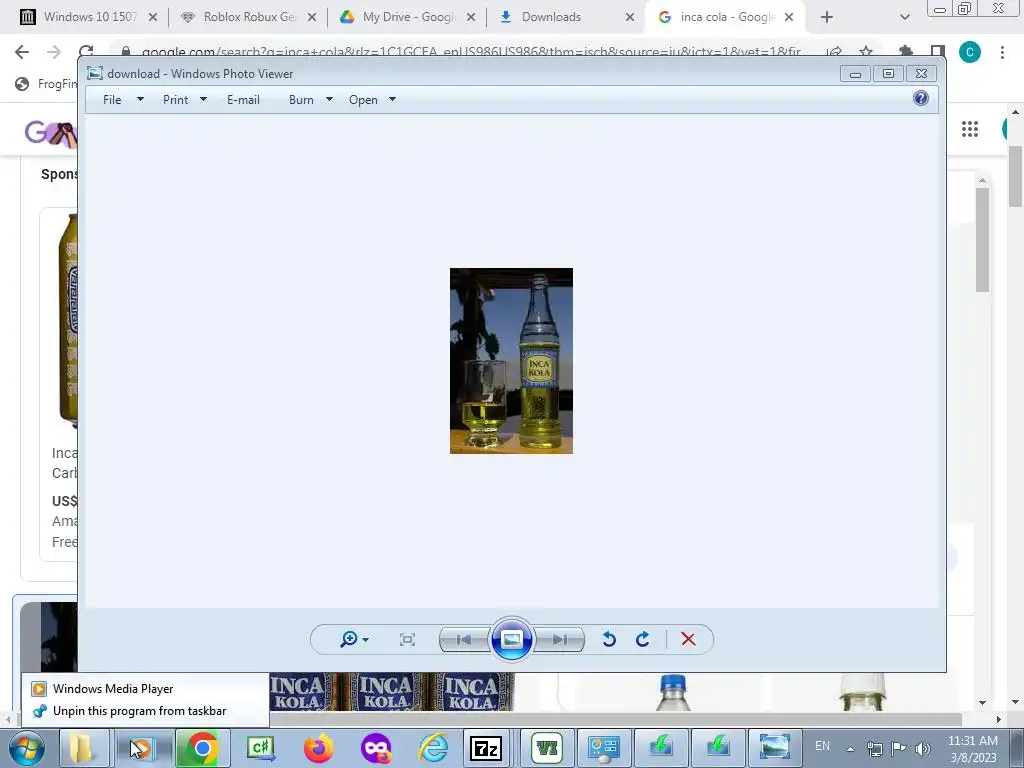Click Chrome's horizontal scrollbar right arrow
This screenshot has width=1024, height=768.
click(998, 719)
